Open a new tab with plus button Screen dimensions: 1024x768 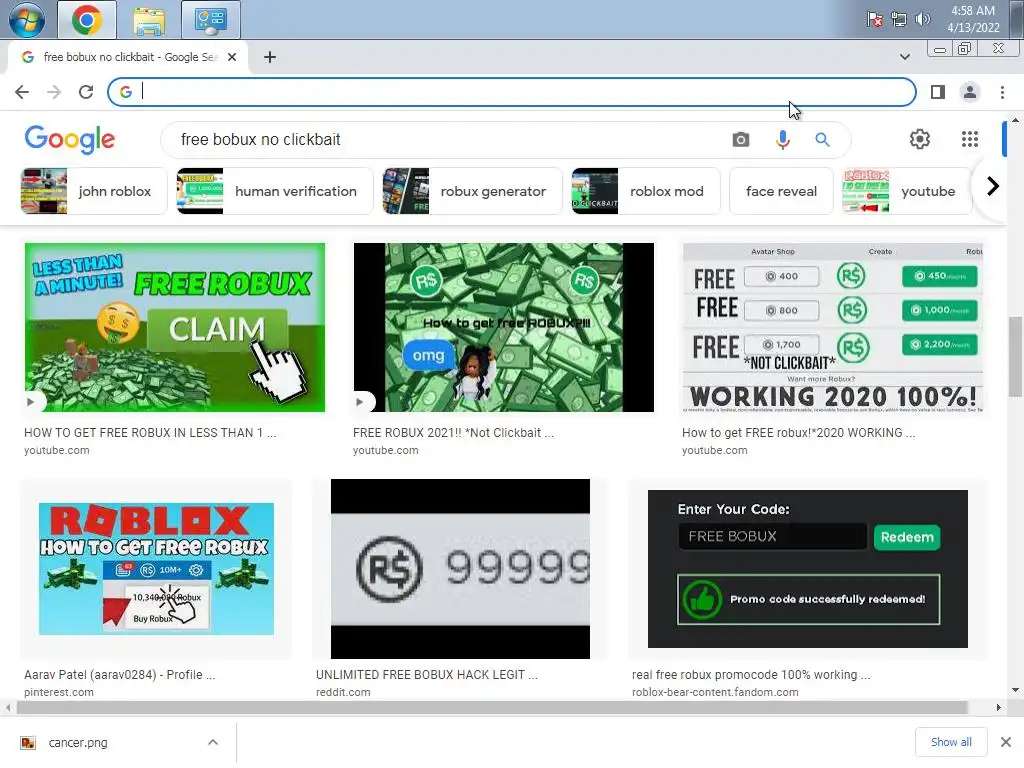270,57
